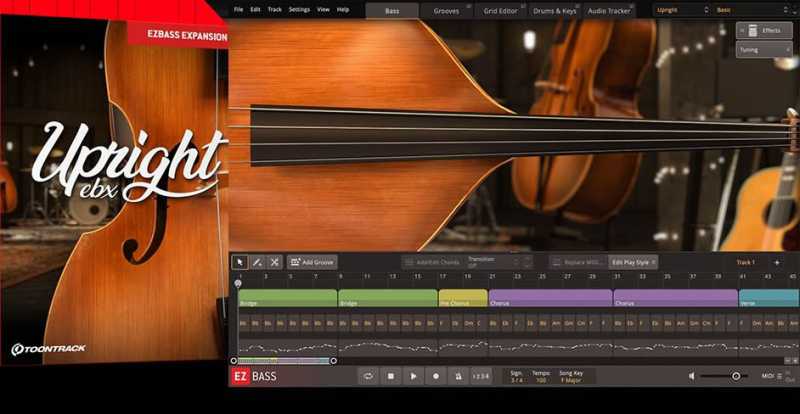
Task: Click the transport stop button
Action: tap(390, 376)
